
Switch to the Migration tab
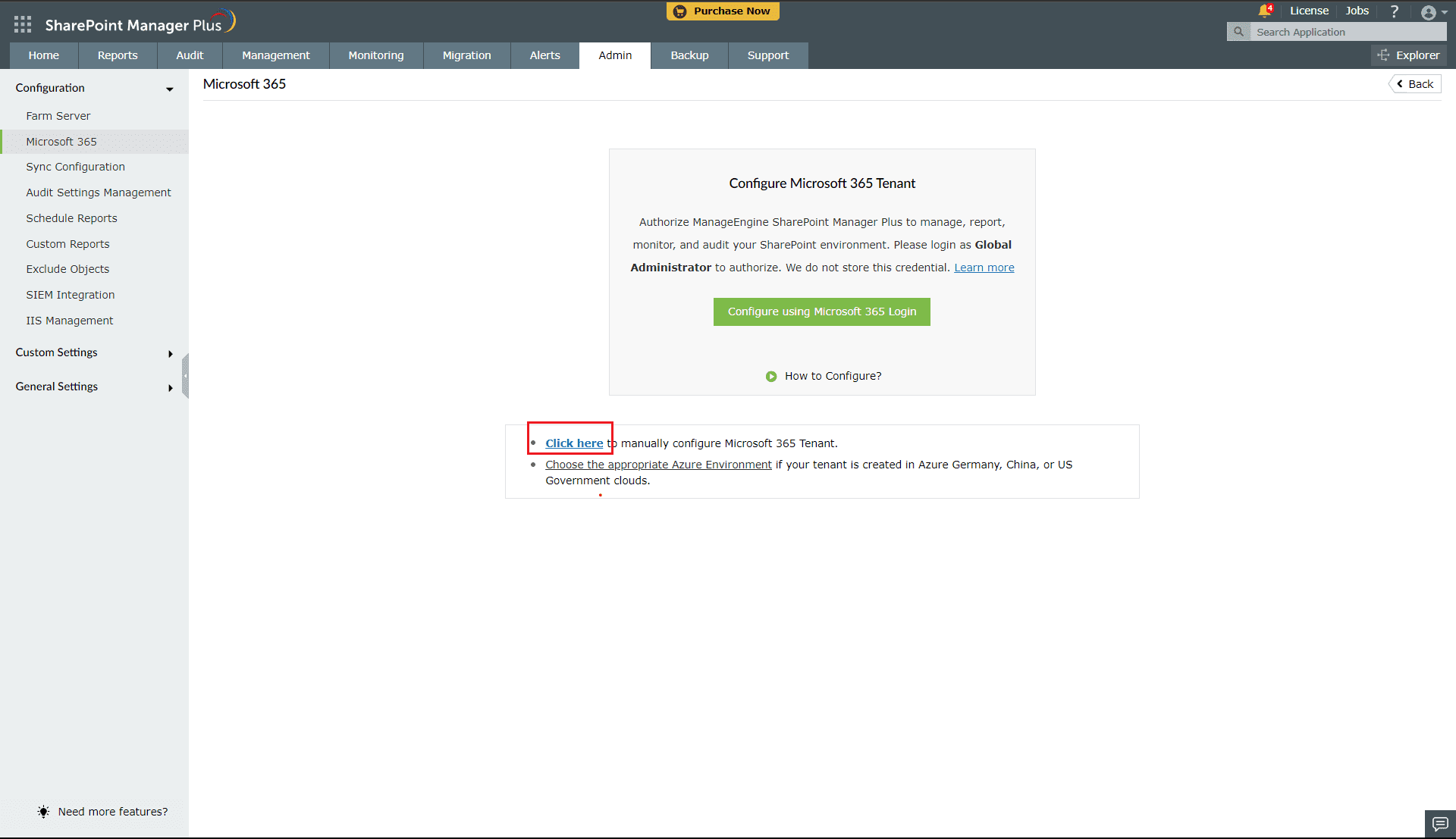pyautogui.click(x=466, y=55)
